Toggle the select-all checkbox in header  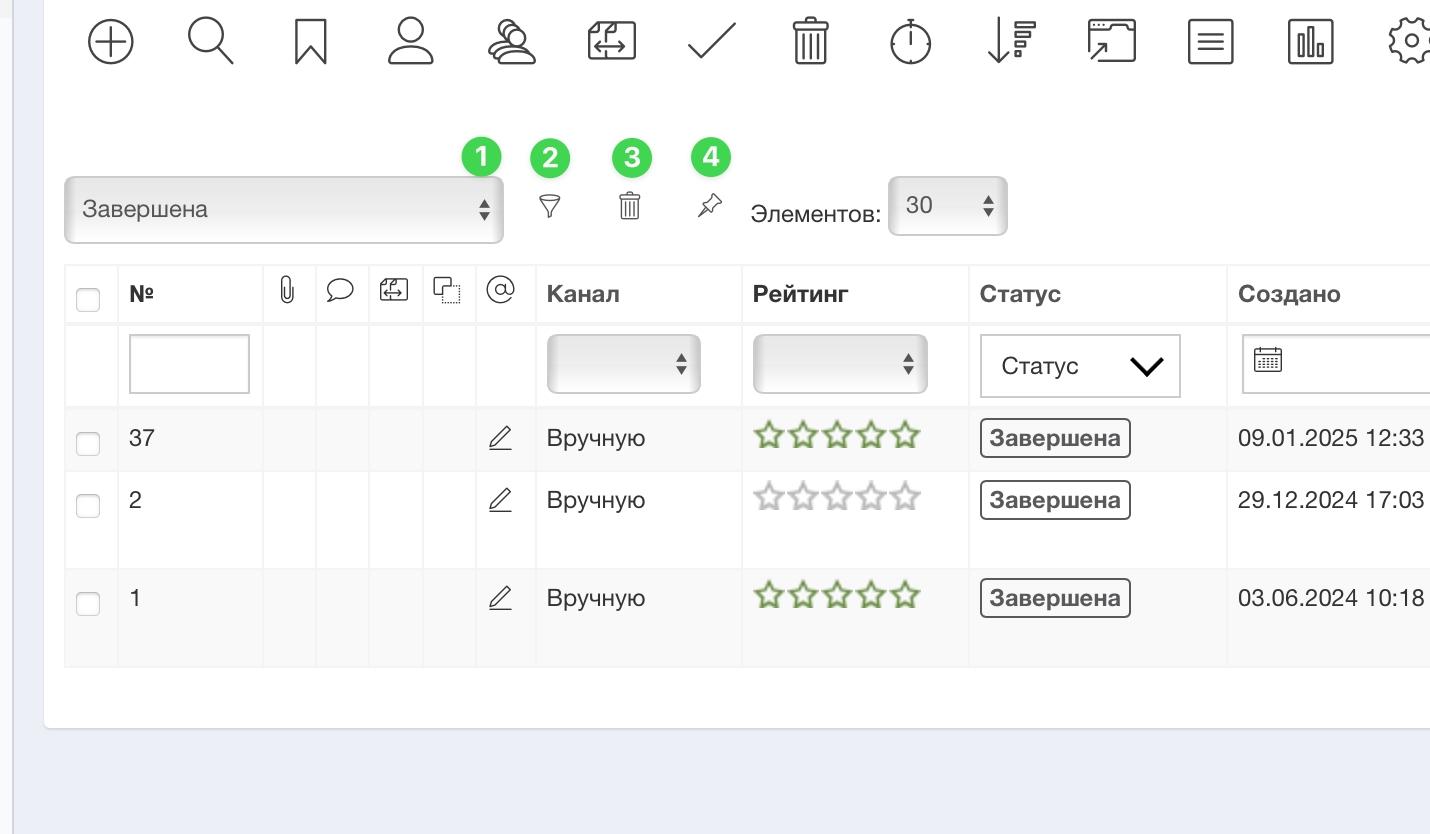[x=88, y=299]
